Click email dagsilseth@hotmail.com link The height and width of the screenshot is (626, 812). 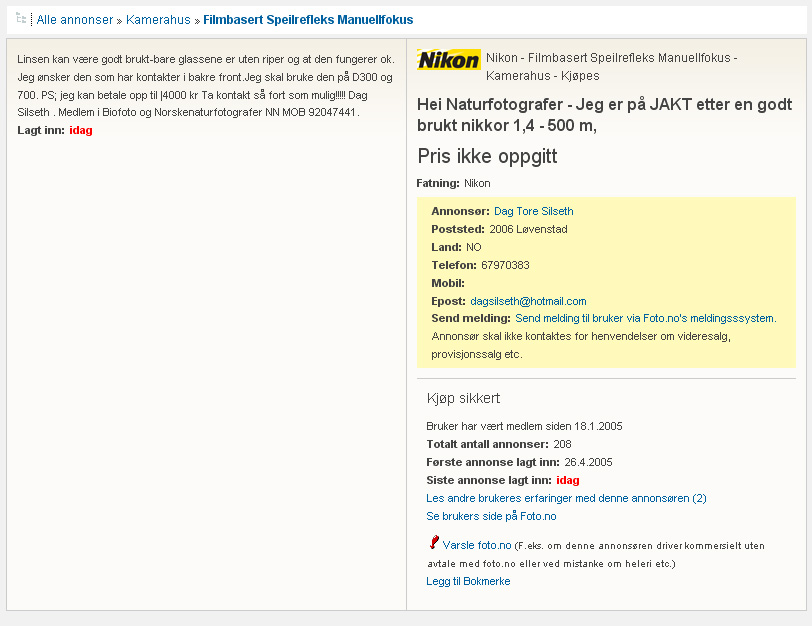528,301
